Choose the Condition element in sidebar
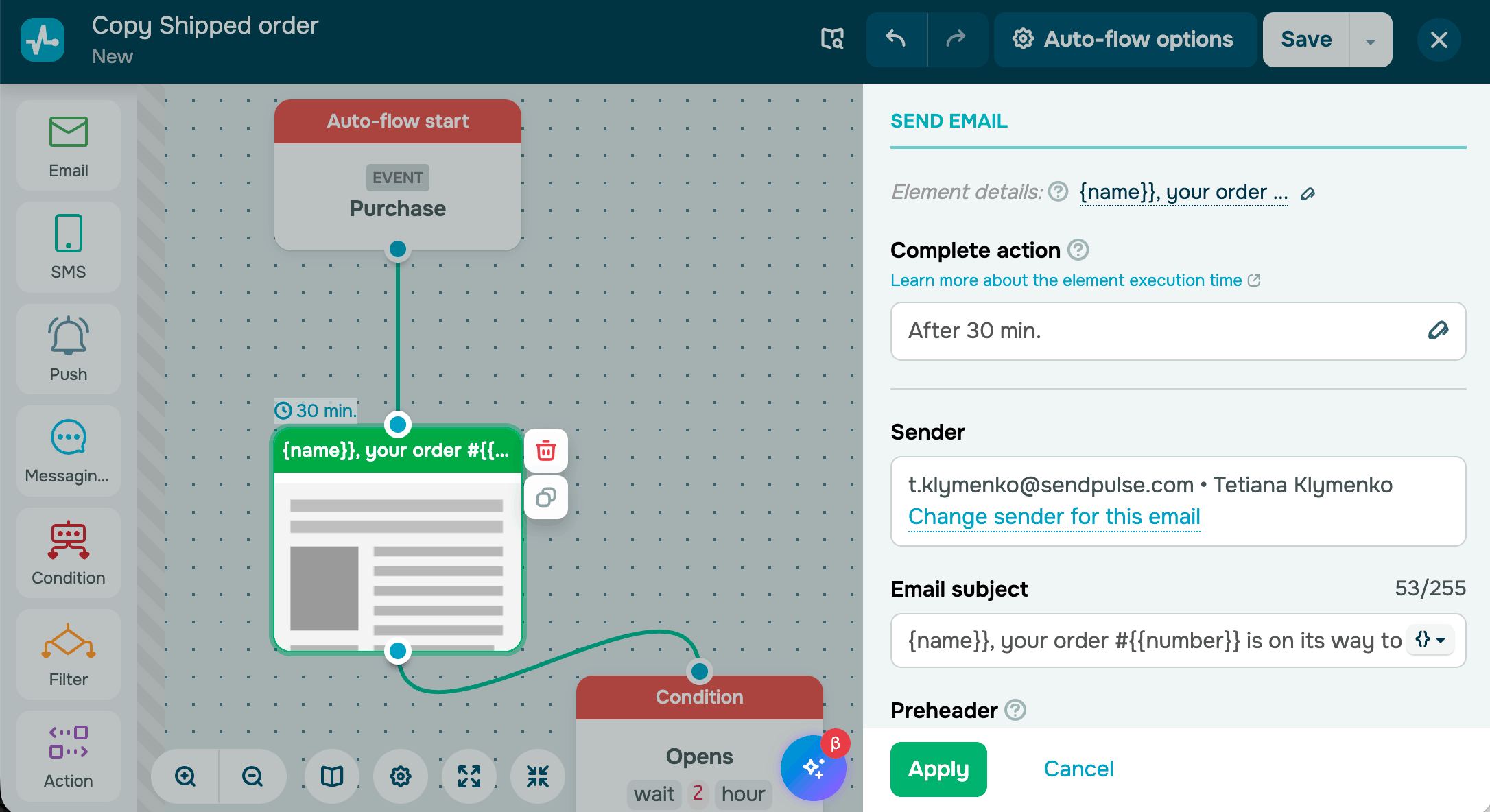Viewport: 1490px width, 812px height. click(69, 552)
